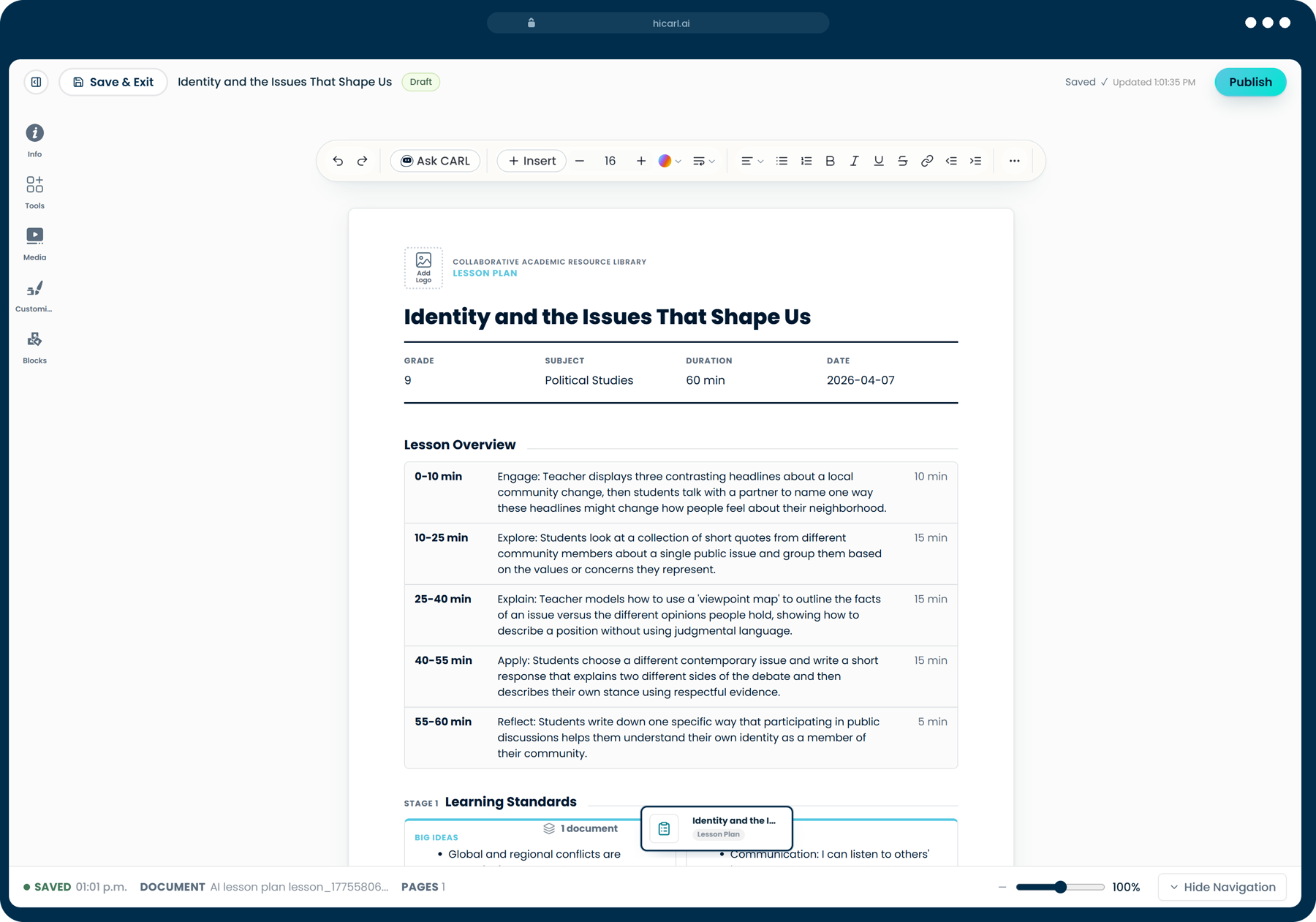Click the document title in header
The width and height of the screenshot is (1316, 922).
[x=284, y=82]
